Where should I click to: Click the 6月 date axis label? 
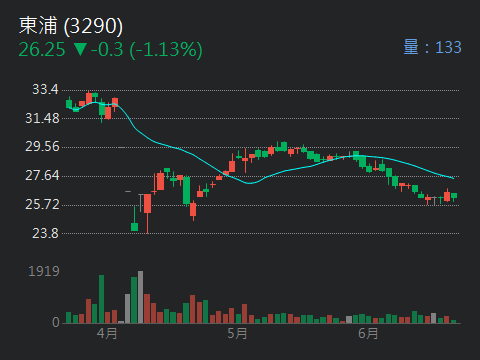368,333
